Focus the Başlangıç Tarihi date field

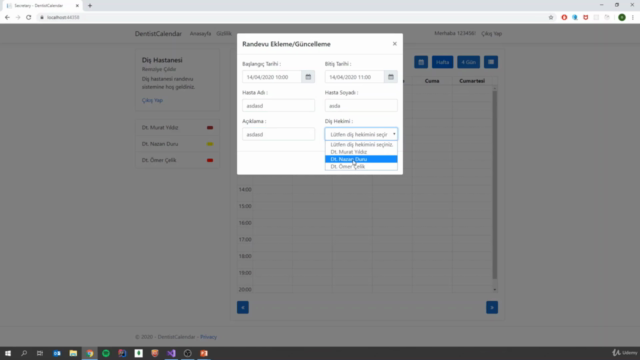[x=272, y=77]
